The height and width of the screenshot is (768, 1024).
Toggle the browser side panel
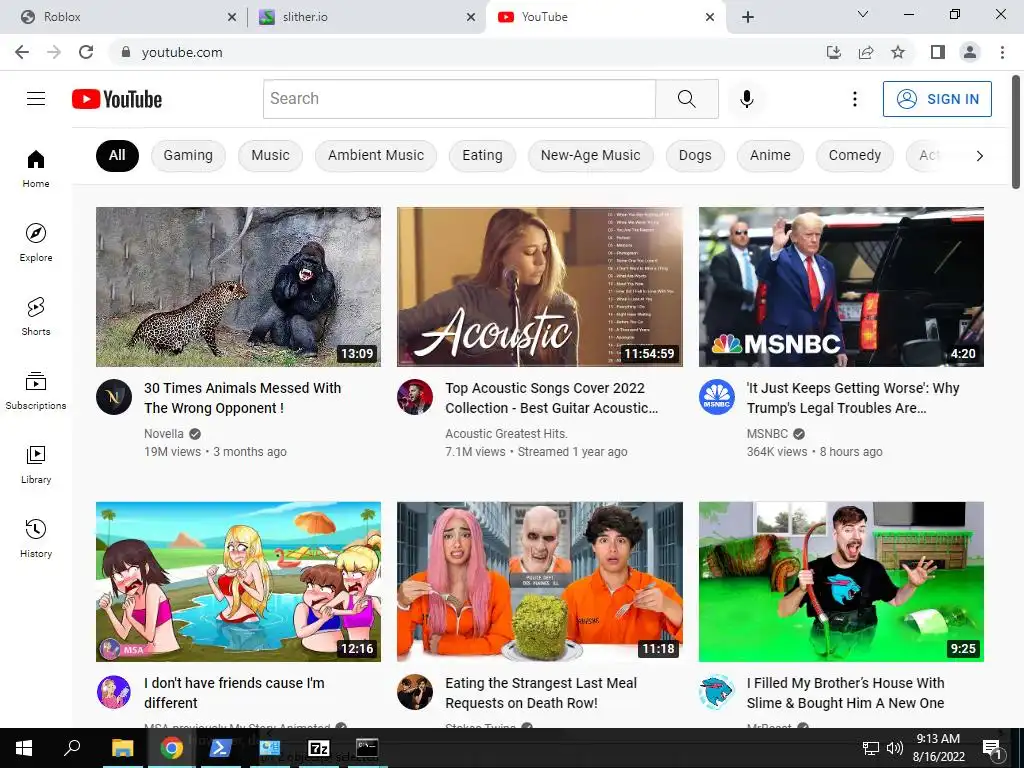938,52
